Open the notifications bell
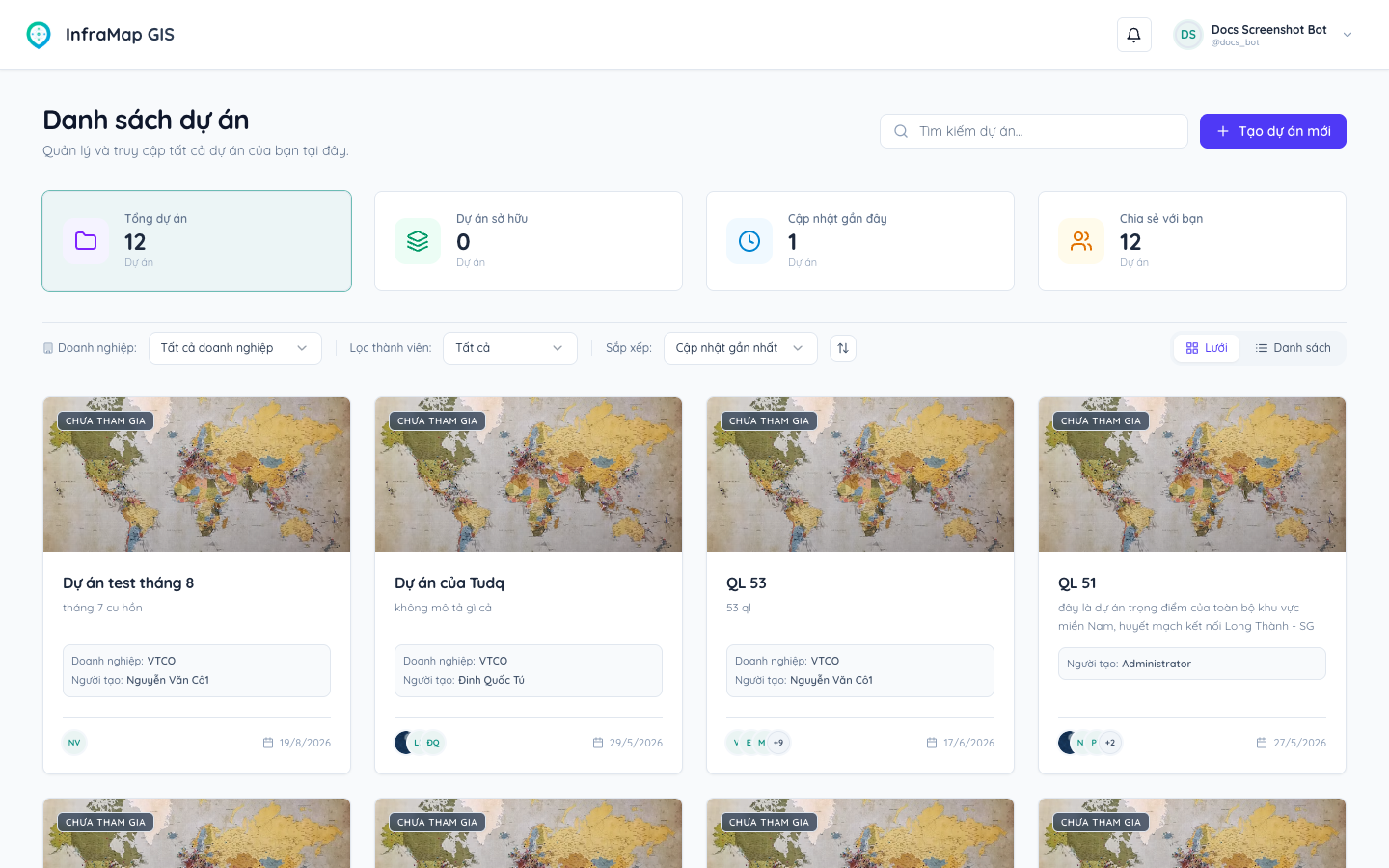The image size is (1389, 868). click(x=1134, y=35)
